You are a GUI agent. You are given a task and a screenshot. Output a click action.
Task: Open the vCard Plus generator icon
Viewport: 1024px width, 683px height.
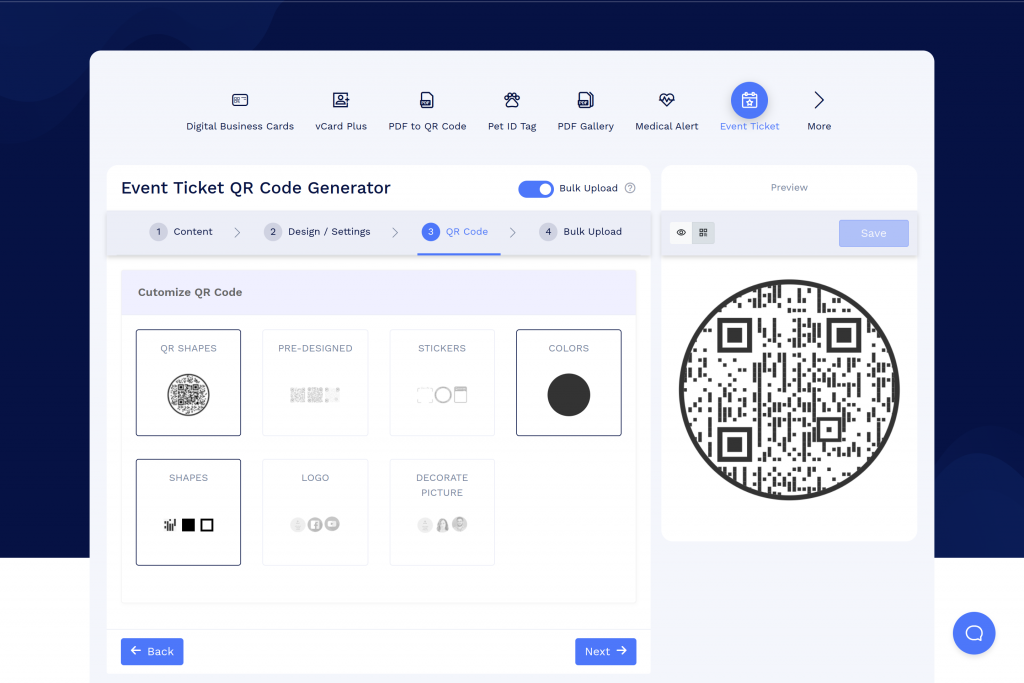click(340, 100)
